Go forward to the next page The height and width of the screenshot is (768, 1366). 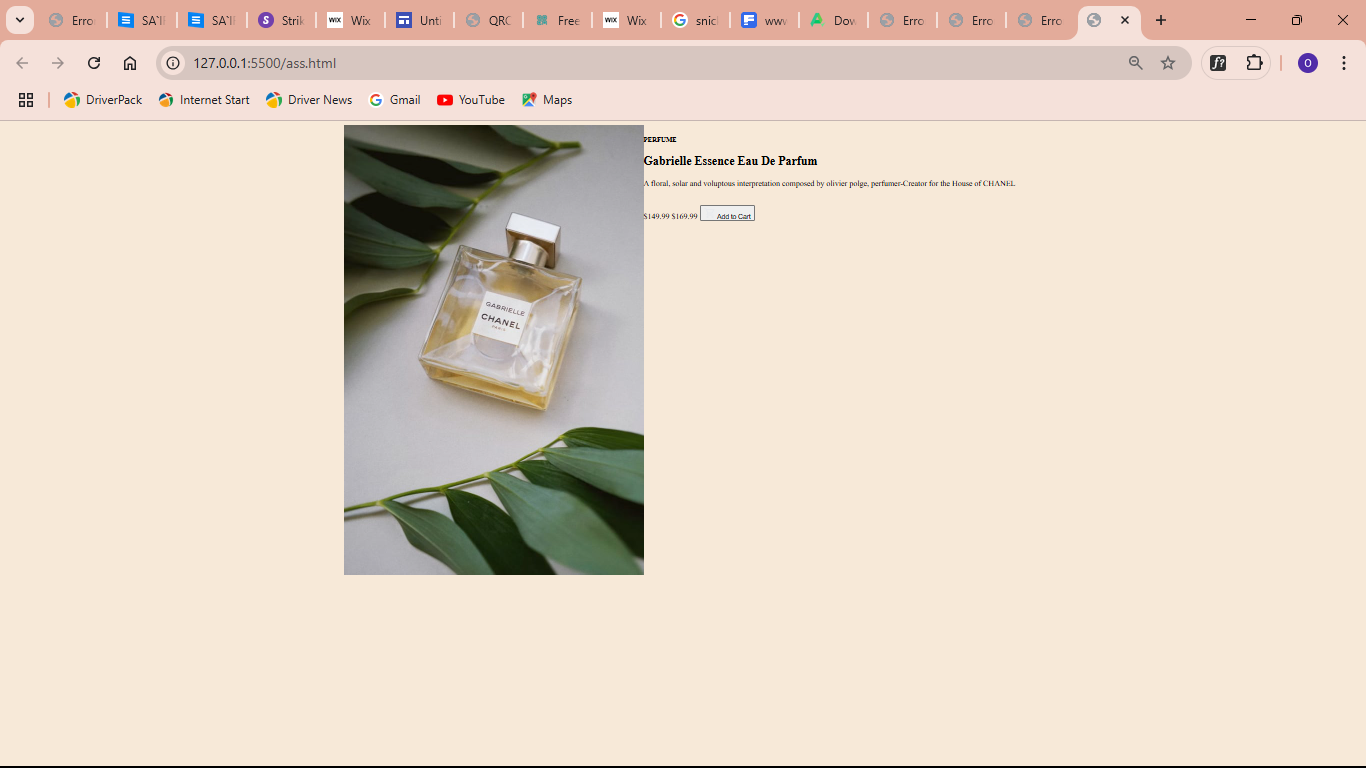pyautogui.click(x=58, y=63)
